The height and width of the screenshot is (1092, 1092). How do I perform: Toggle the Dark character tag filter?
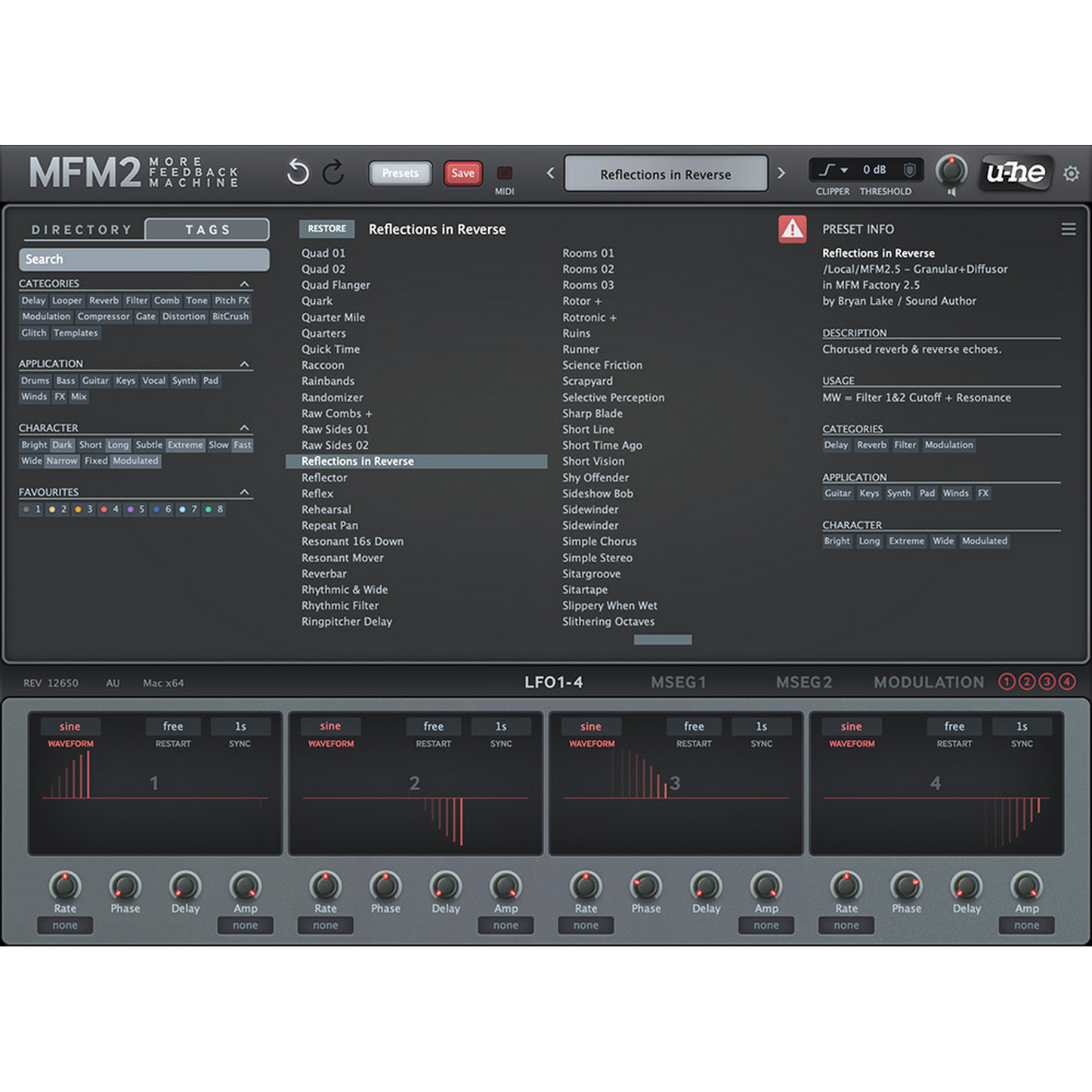62,445
